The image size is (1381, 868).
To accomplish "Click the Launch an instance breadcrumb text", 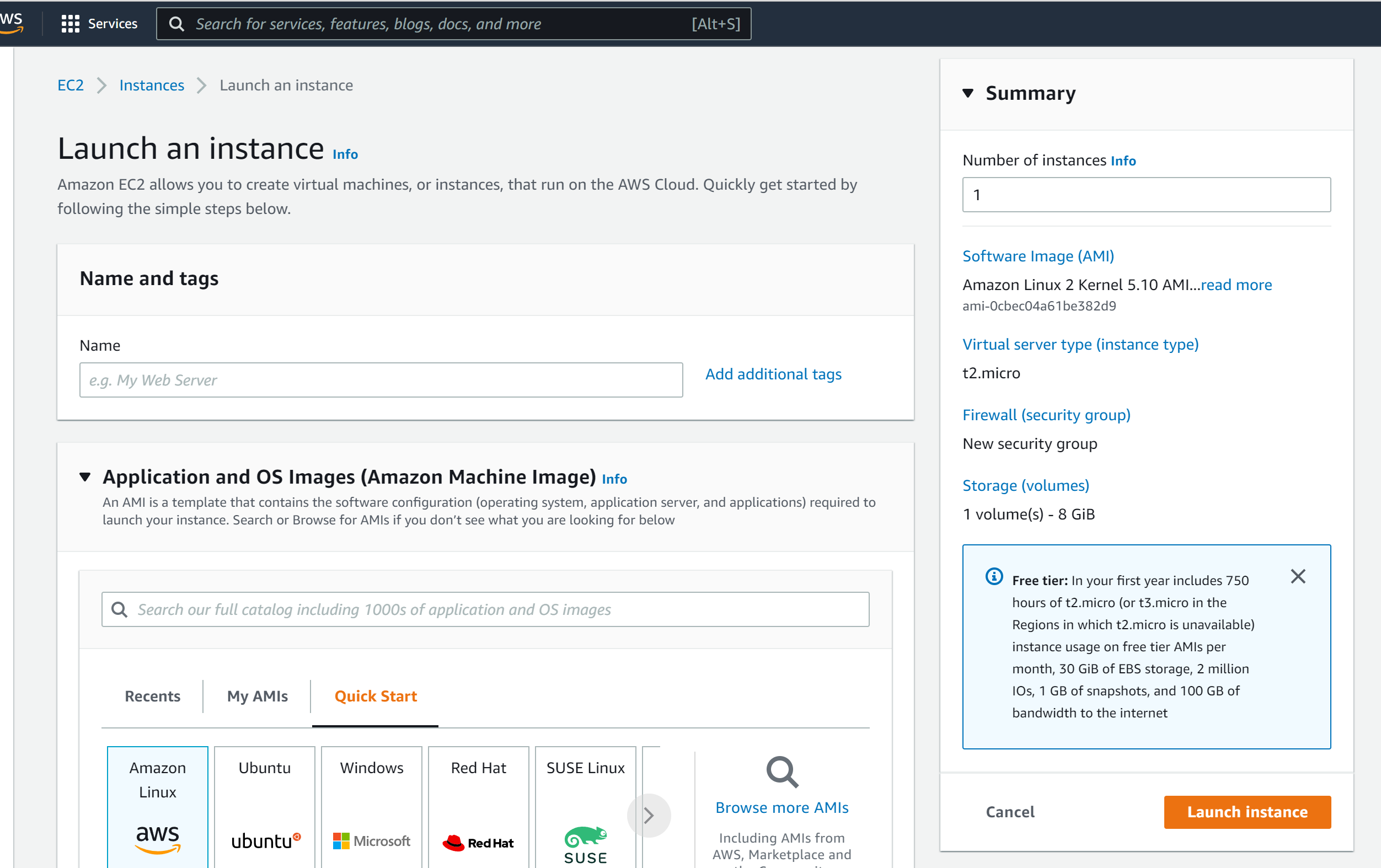I will pos(286,85).
